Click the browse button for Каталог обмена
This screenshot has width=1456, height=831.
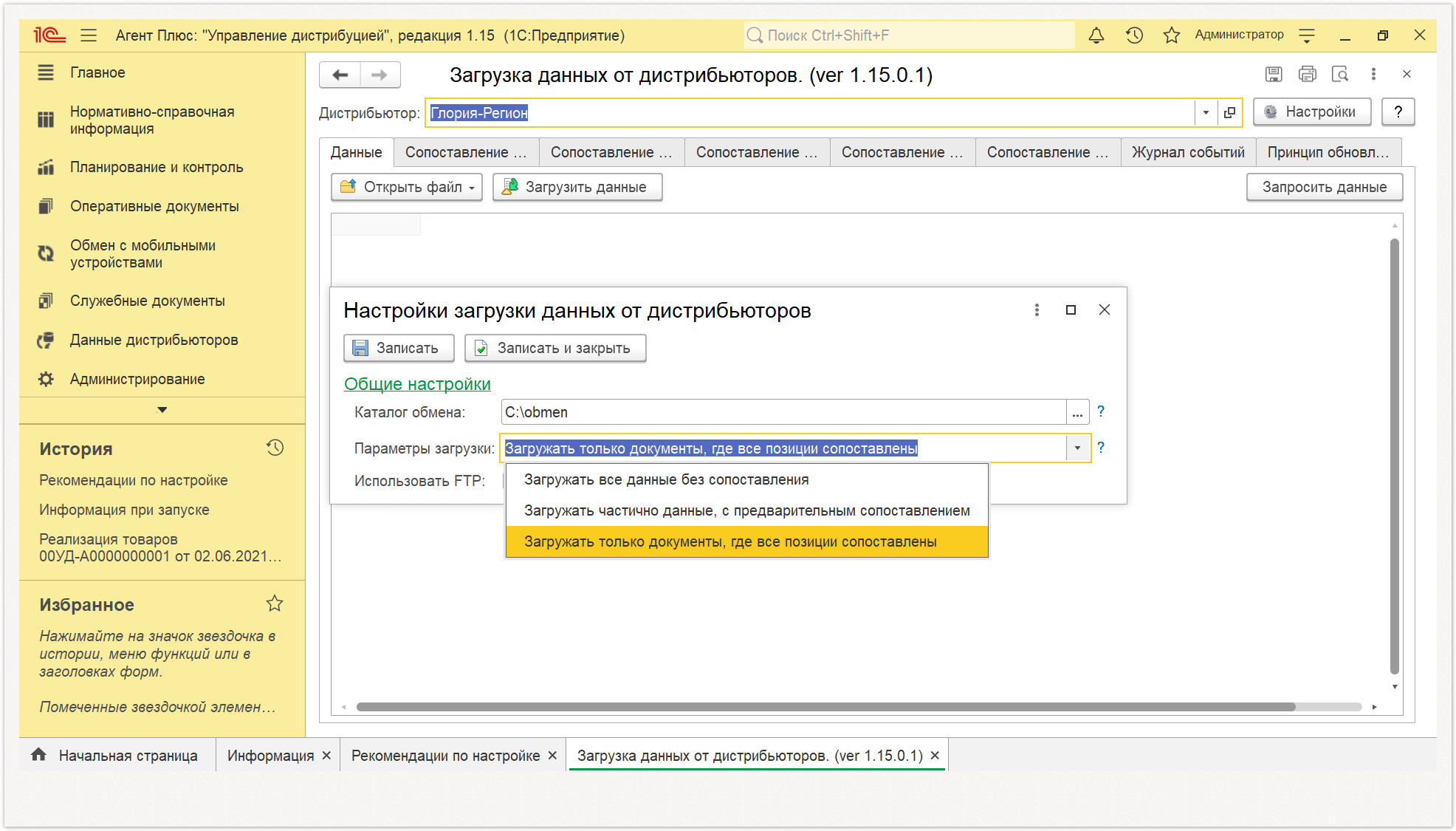(1077, 412)
